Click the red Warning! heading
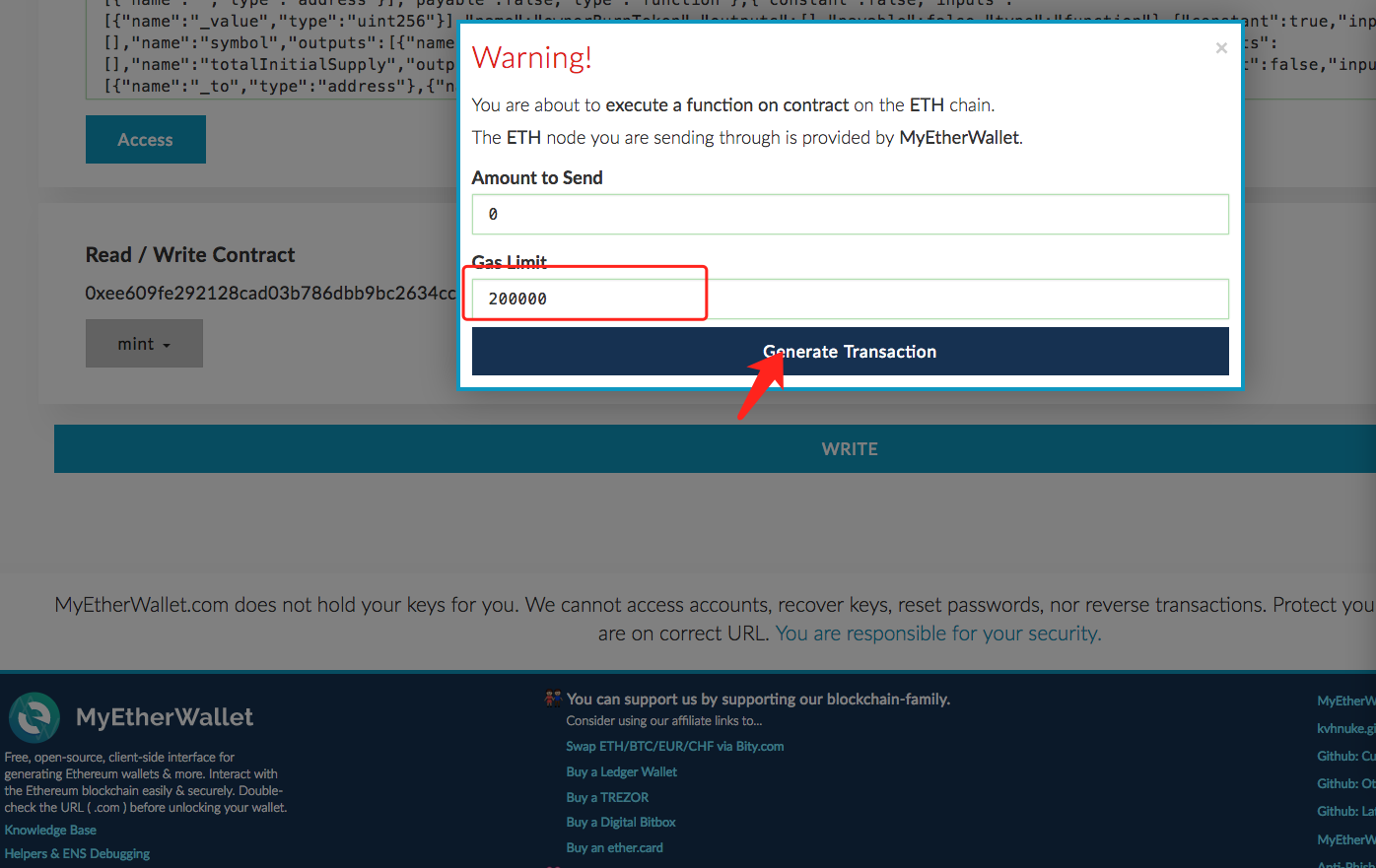 coord(532,57)
